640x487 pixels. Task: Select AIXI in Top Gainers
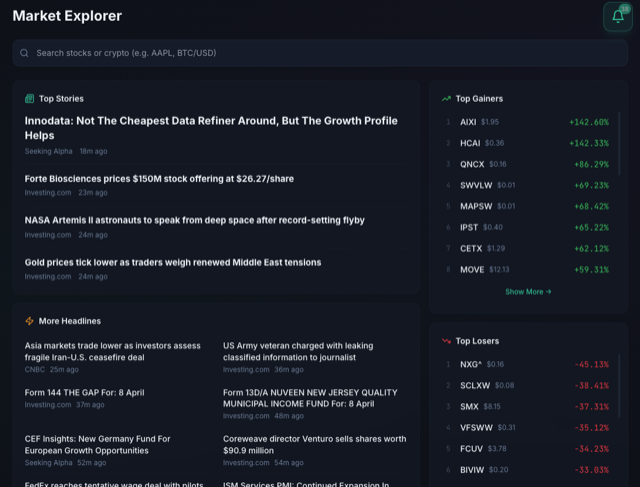click(x=527, y=122)
